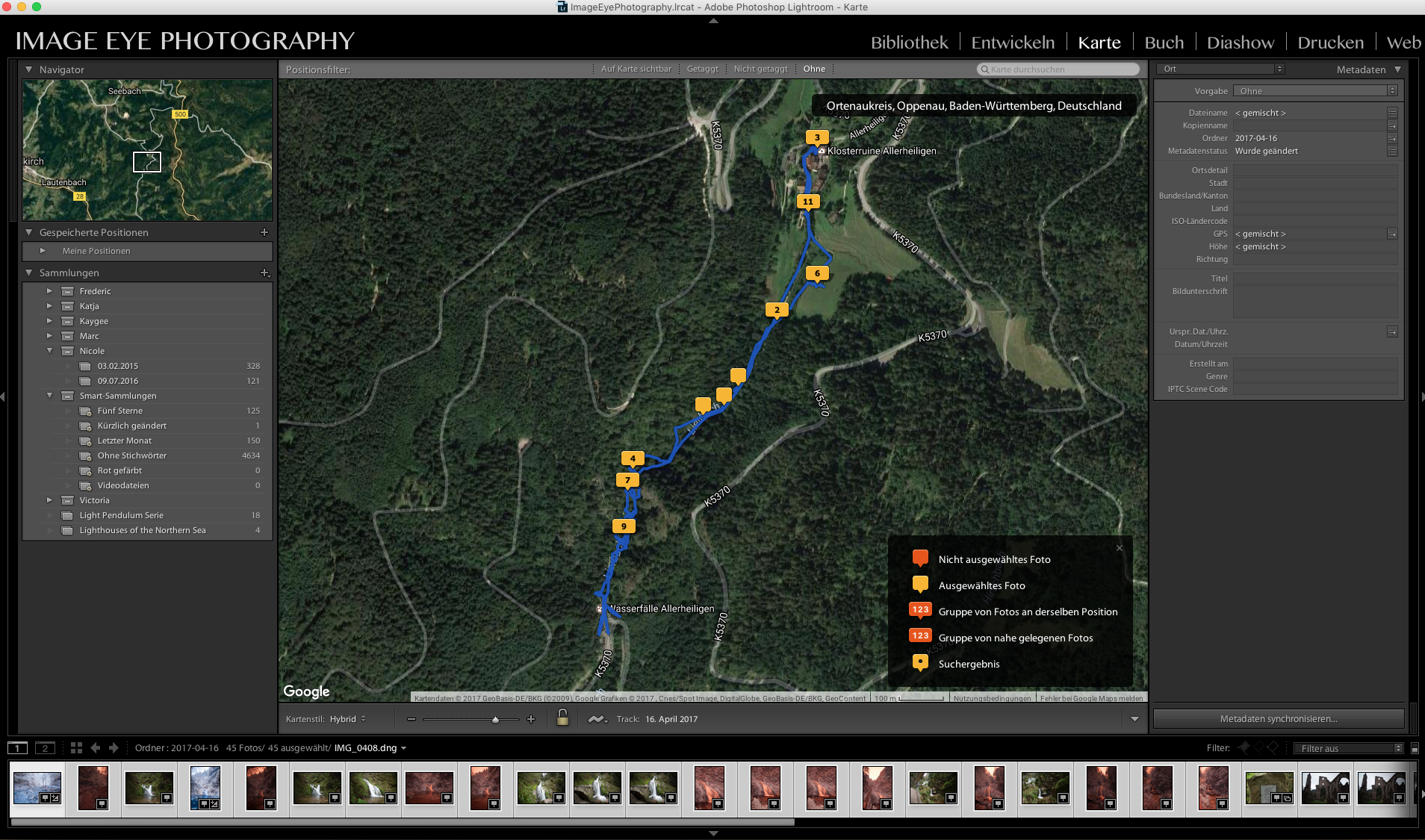The image size is (1425, 840).
Task: Go forward with the right arrow icon
Action: tap(114, 747)
